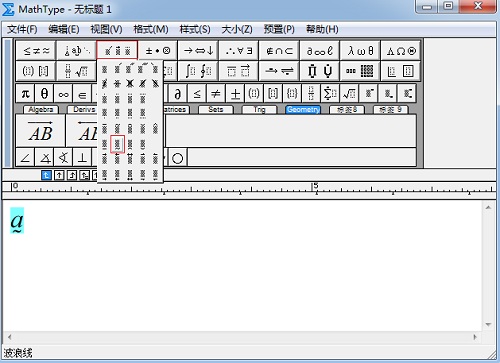Insert the circle symbol from Geometry tab

178,158
